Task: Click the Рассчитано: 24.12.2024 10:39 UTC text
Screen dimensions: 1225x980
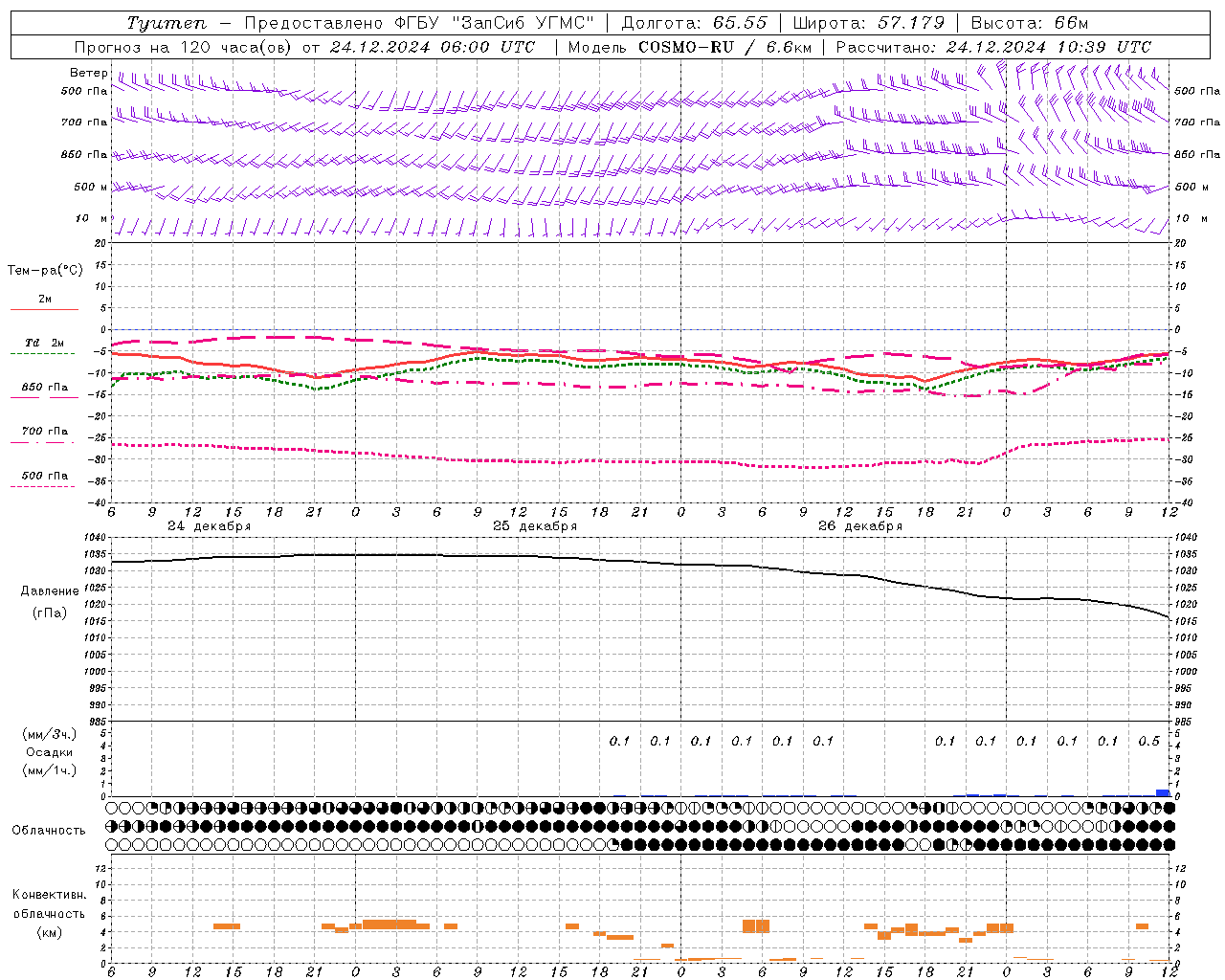Action: click(993, 47)
